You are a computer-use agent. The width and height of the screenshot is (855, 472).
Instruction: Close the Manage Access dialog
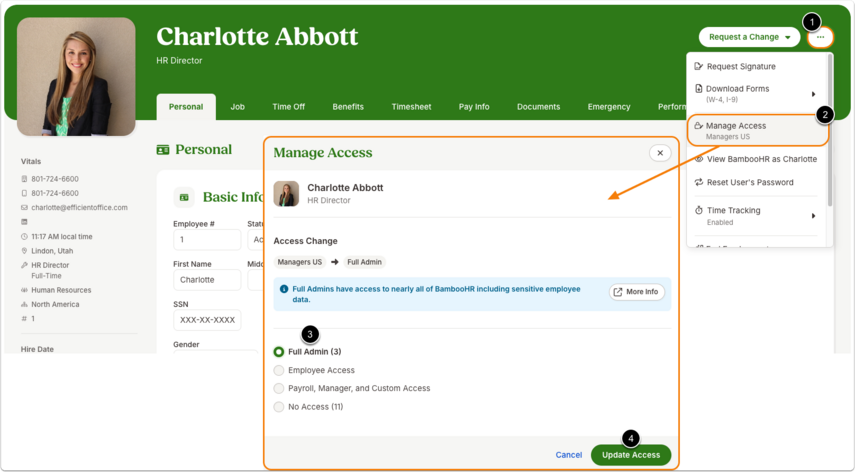(x=660, y=153)
